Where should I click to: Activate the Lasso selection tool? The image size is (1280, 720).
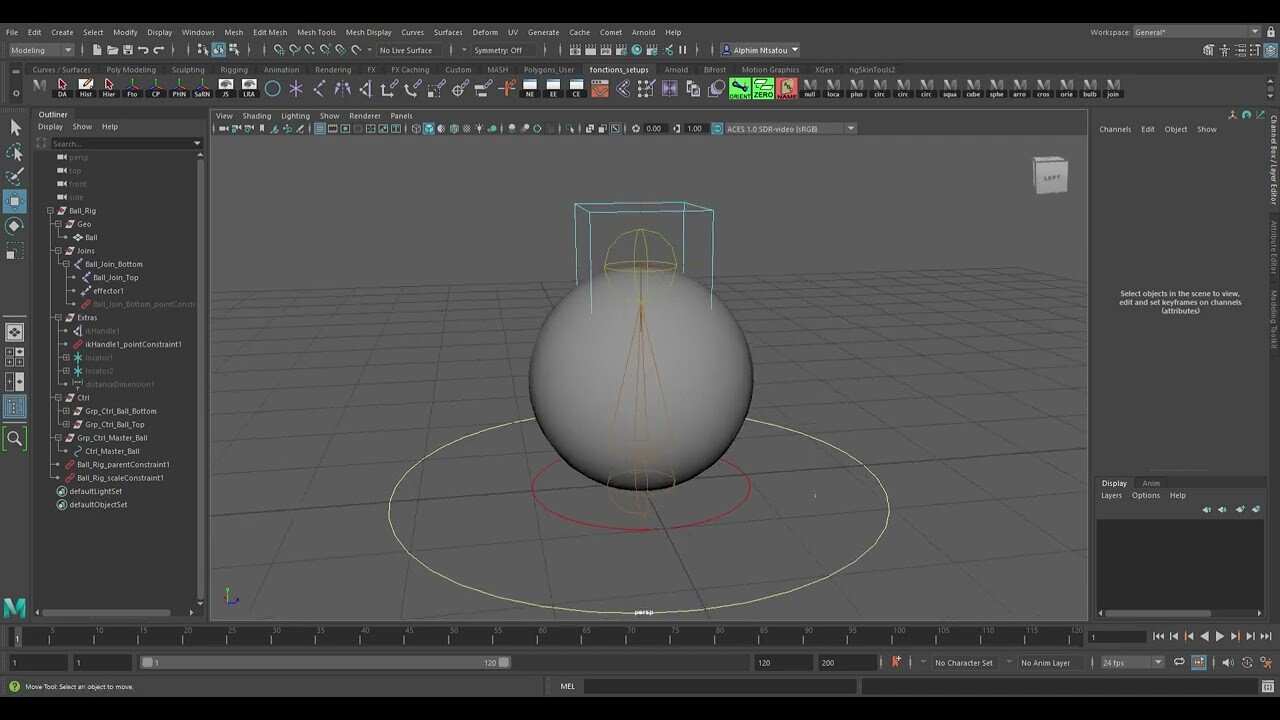point(15,152)
